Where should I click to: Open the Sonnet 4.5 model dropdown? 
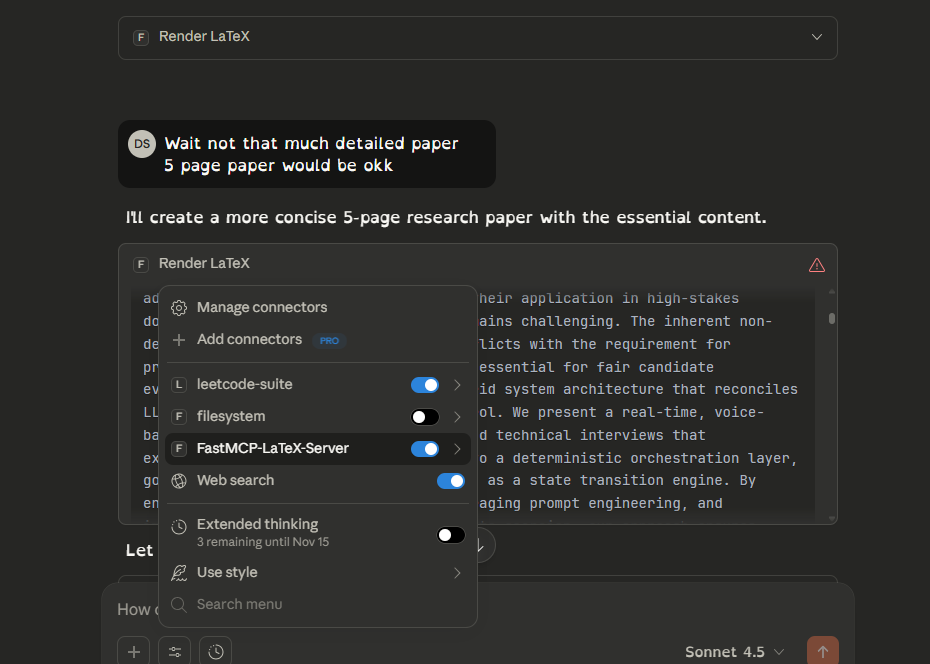tap(734, 651)
